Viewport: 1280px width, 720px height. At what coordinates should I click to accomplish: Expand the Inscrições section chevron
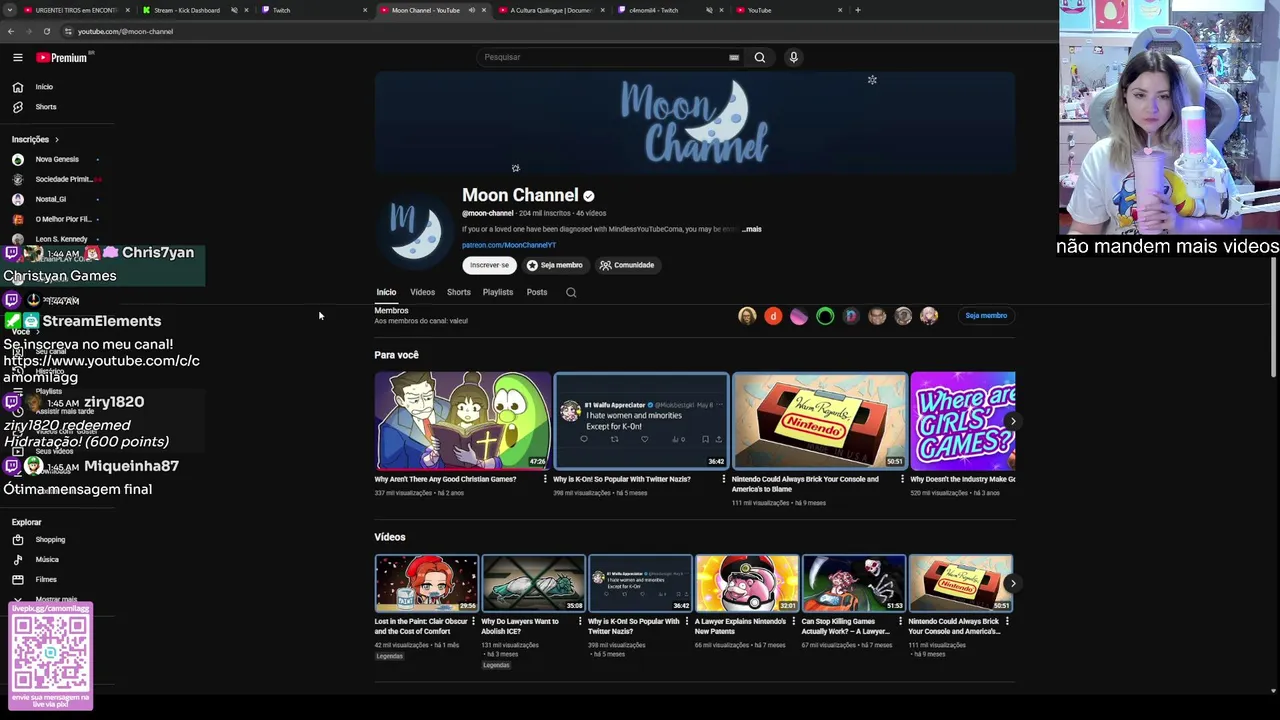click(x=56, y=139)
